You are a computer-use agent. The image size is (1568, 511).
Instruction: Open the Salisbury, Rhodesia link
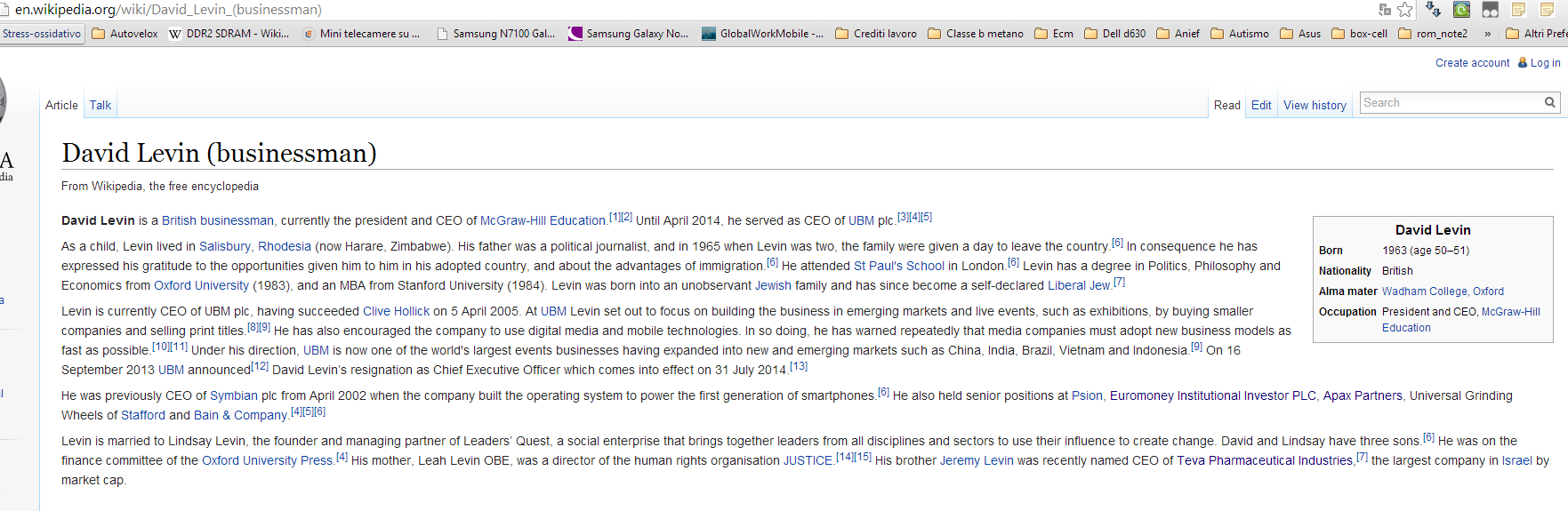point(255,246)
